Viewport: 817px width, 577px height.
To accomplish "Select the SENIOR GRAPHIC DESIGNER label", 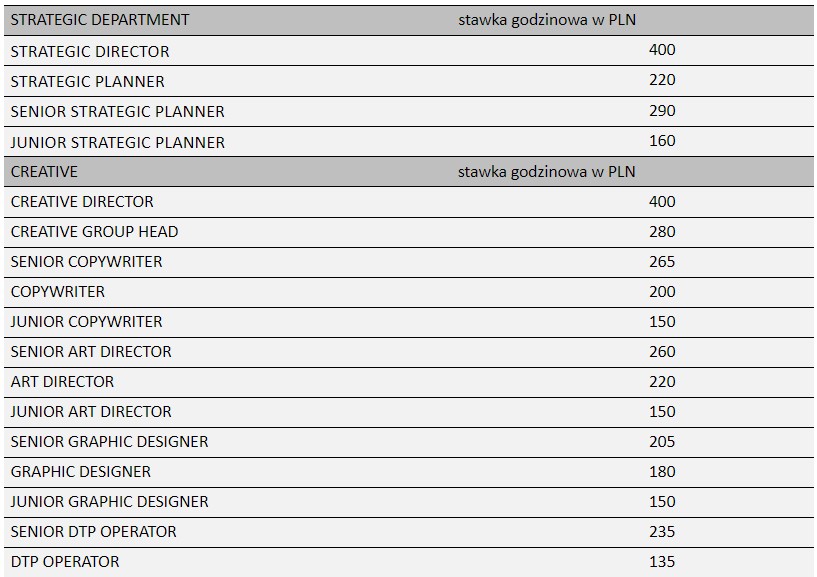I will (x=109, y=441).
